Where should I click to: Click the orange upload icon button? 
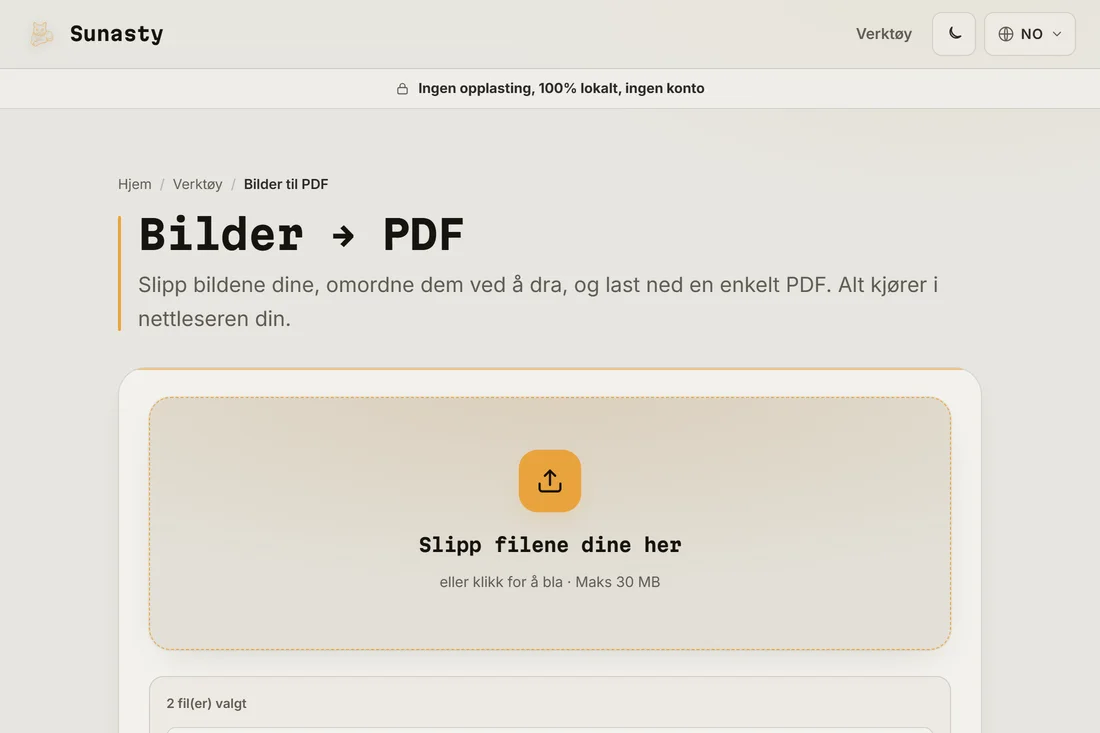pyautogui.click(x=550, y=481)
